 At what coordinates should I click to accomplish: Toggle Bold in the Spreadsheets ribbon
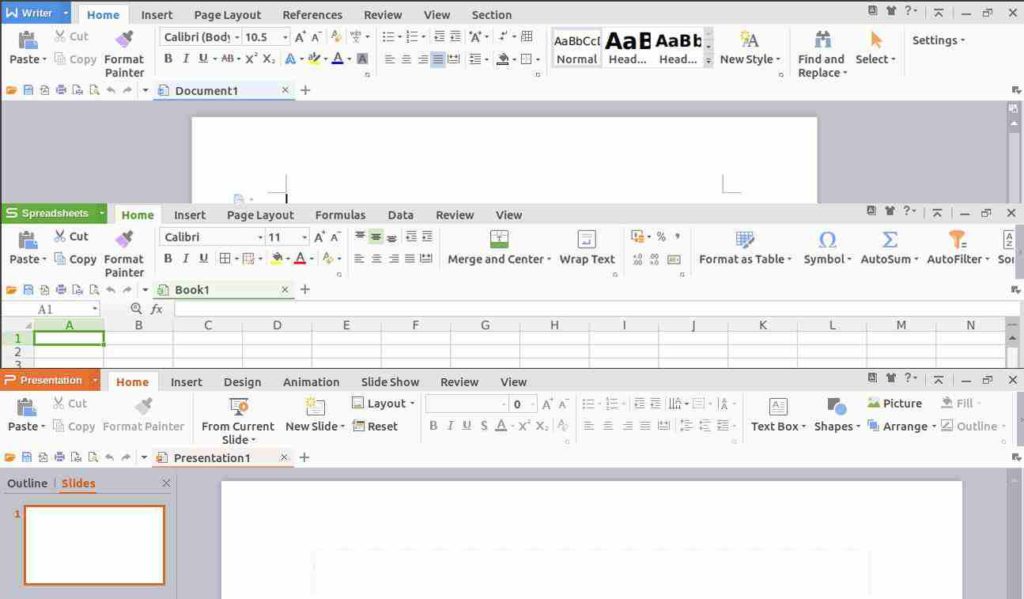point(168,259)
